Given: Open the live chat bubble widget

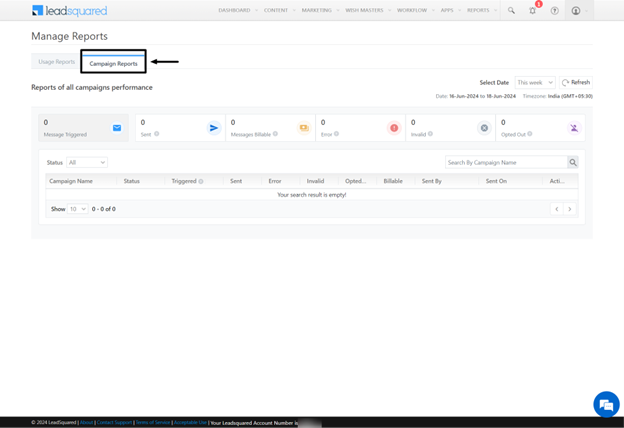Looking at the screenshot, I should point(605,404).
